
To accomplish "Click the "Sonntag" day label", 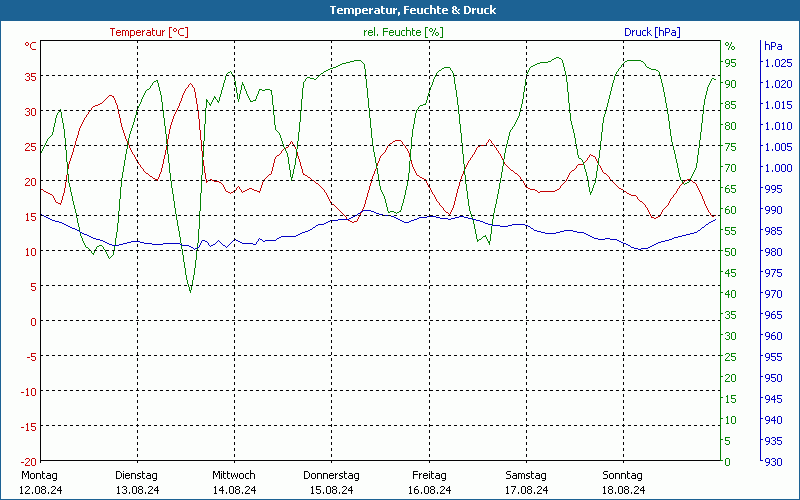I will coord(622,475).
